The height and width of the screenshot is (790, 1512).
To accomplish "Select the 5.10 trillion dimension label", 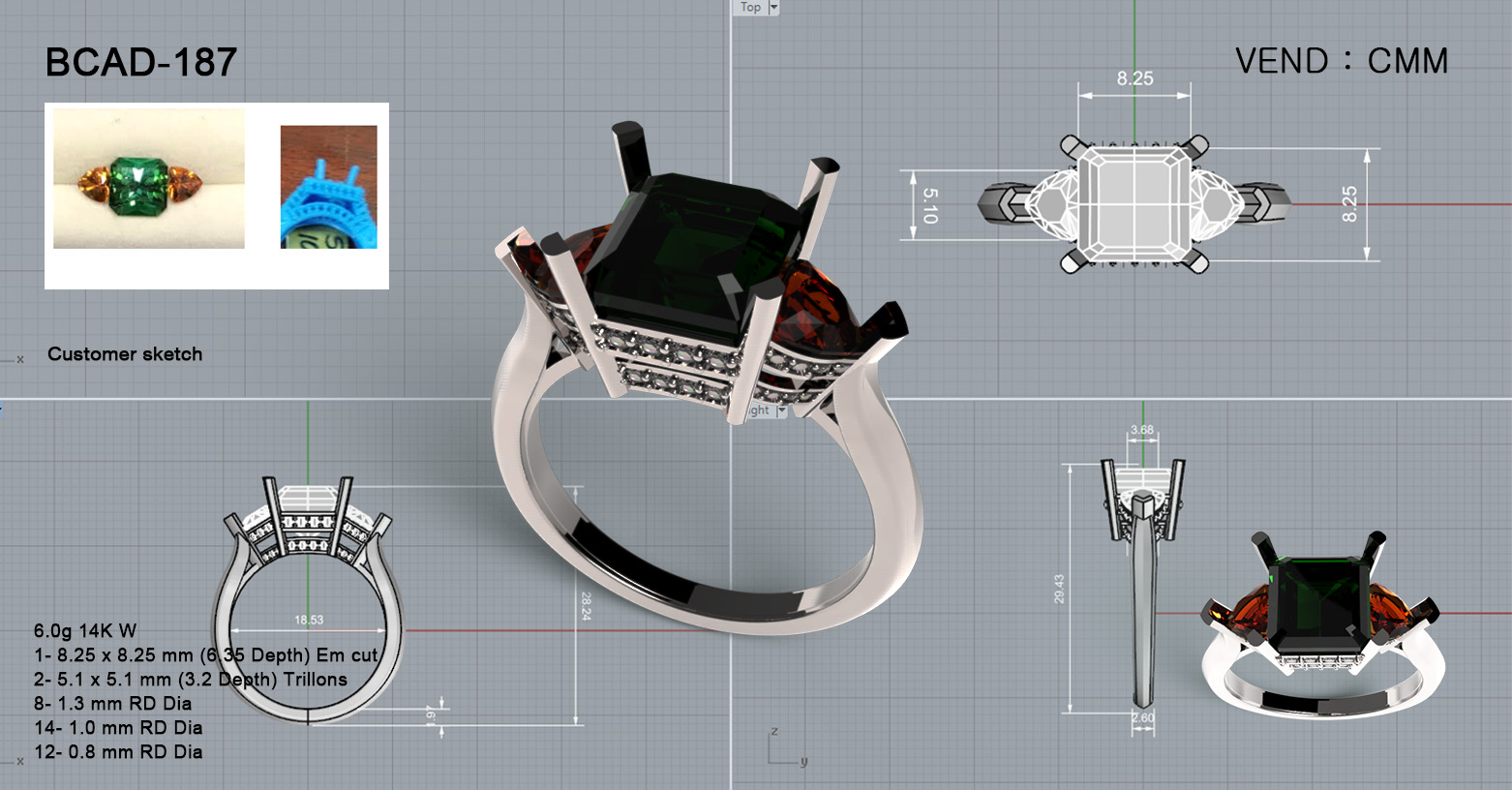I will 929,205.
